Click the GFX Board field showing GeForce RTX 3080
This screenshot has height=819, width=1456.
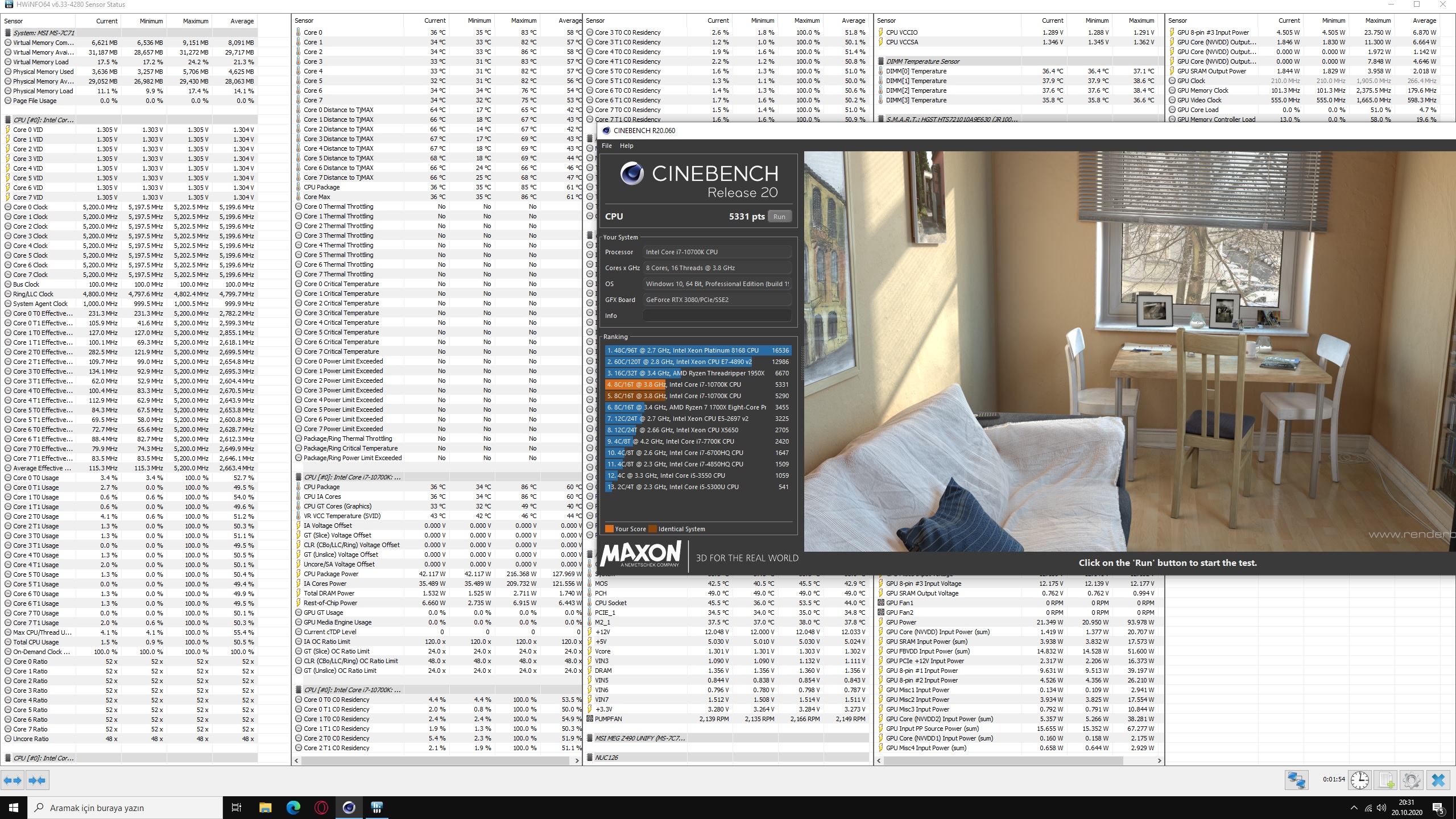(717, 300)
